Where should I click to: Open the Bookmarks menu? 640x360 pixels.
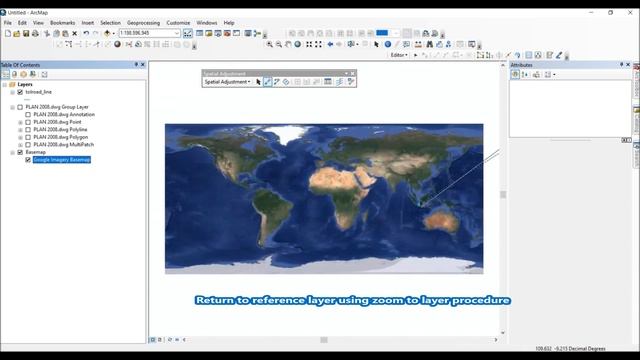coord(62,23)
